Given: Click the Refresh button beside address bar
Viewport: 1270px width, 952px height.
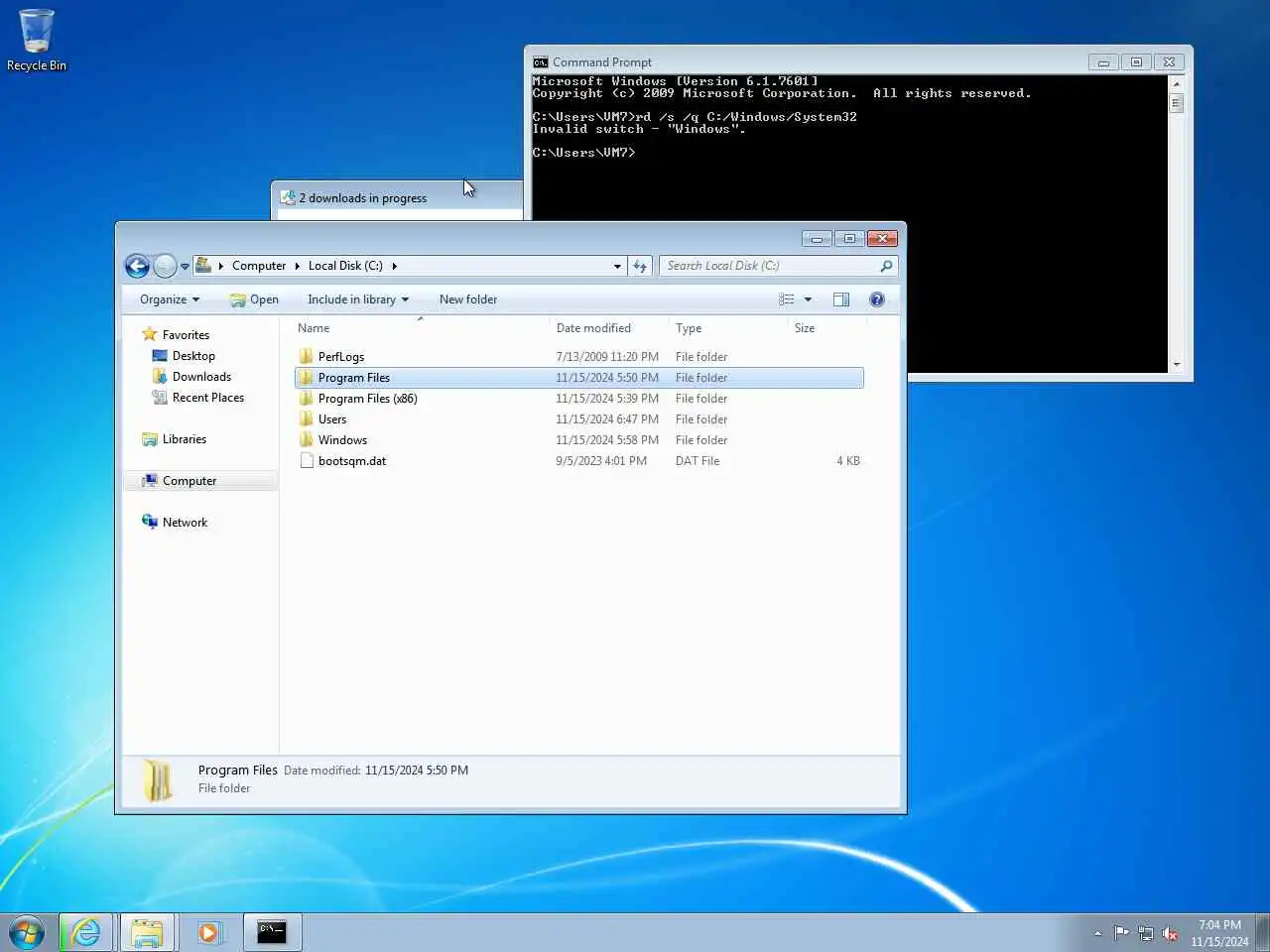Looking at the screenshot, I should pos(640,266).
